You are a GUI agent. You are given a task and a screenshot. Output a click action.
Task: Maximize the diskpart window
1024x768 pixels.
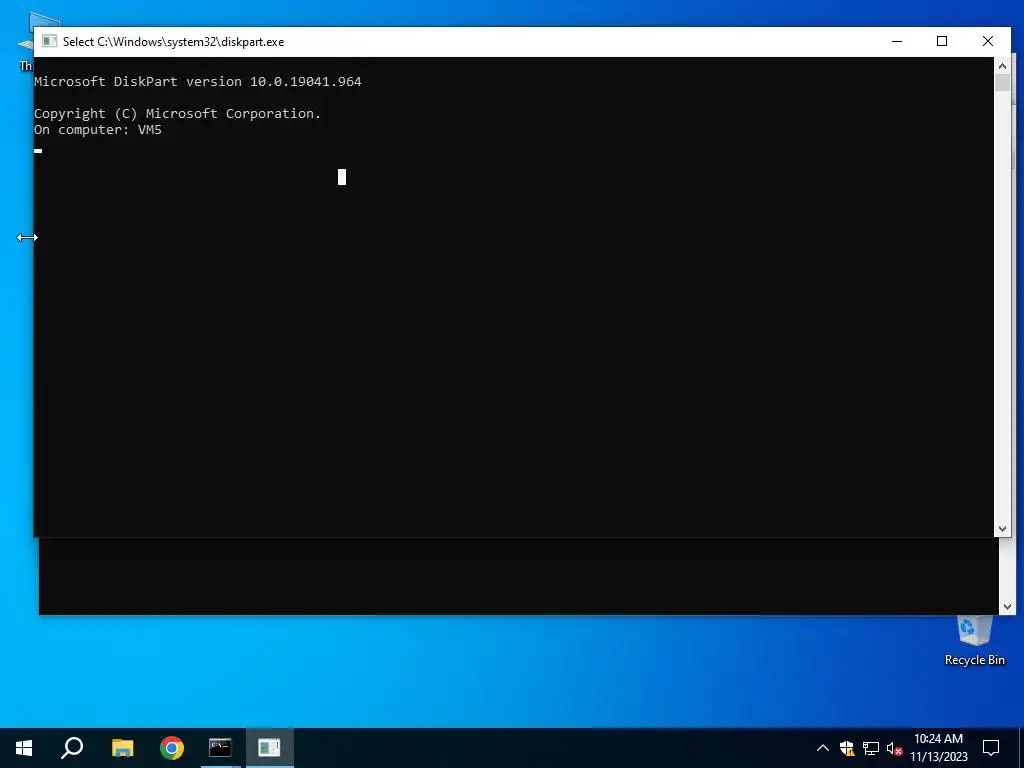click(942, 41)
